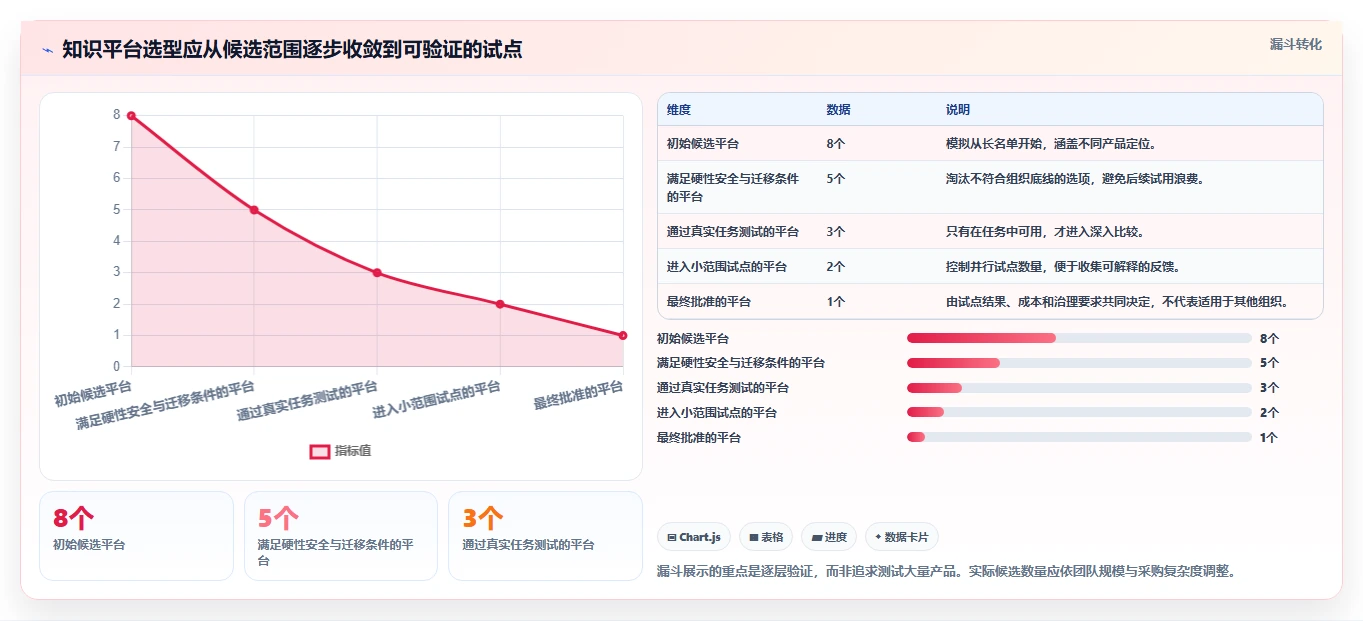Click the chart data point at value 8
The width and height of the screenshot is (1363, 621).
tap(131, 116)
